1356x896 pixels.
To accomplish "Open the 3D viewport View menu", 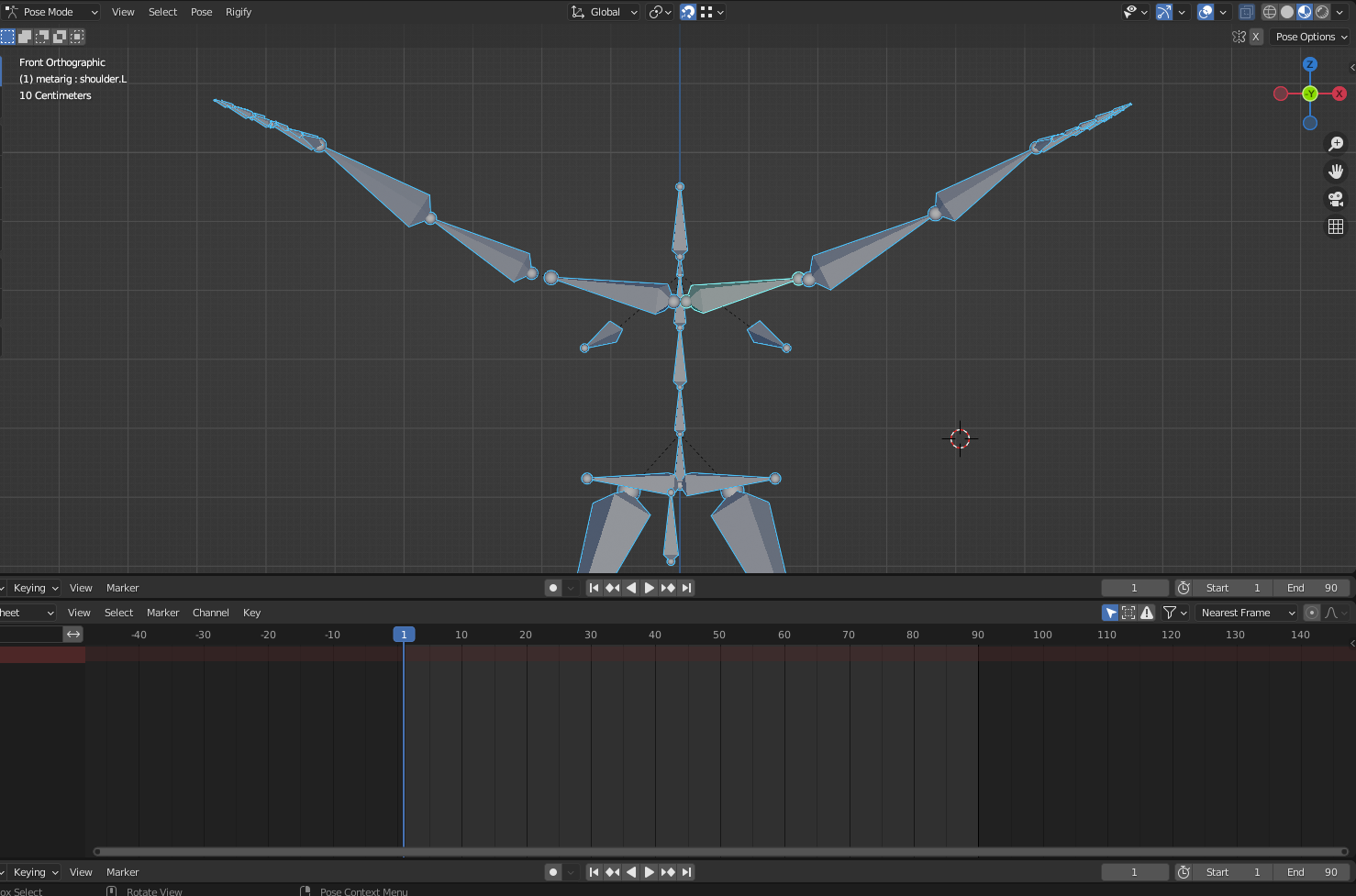I will (123, 12).
